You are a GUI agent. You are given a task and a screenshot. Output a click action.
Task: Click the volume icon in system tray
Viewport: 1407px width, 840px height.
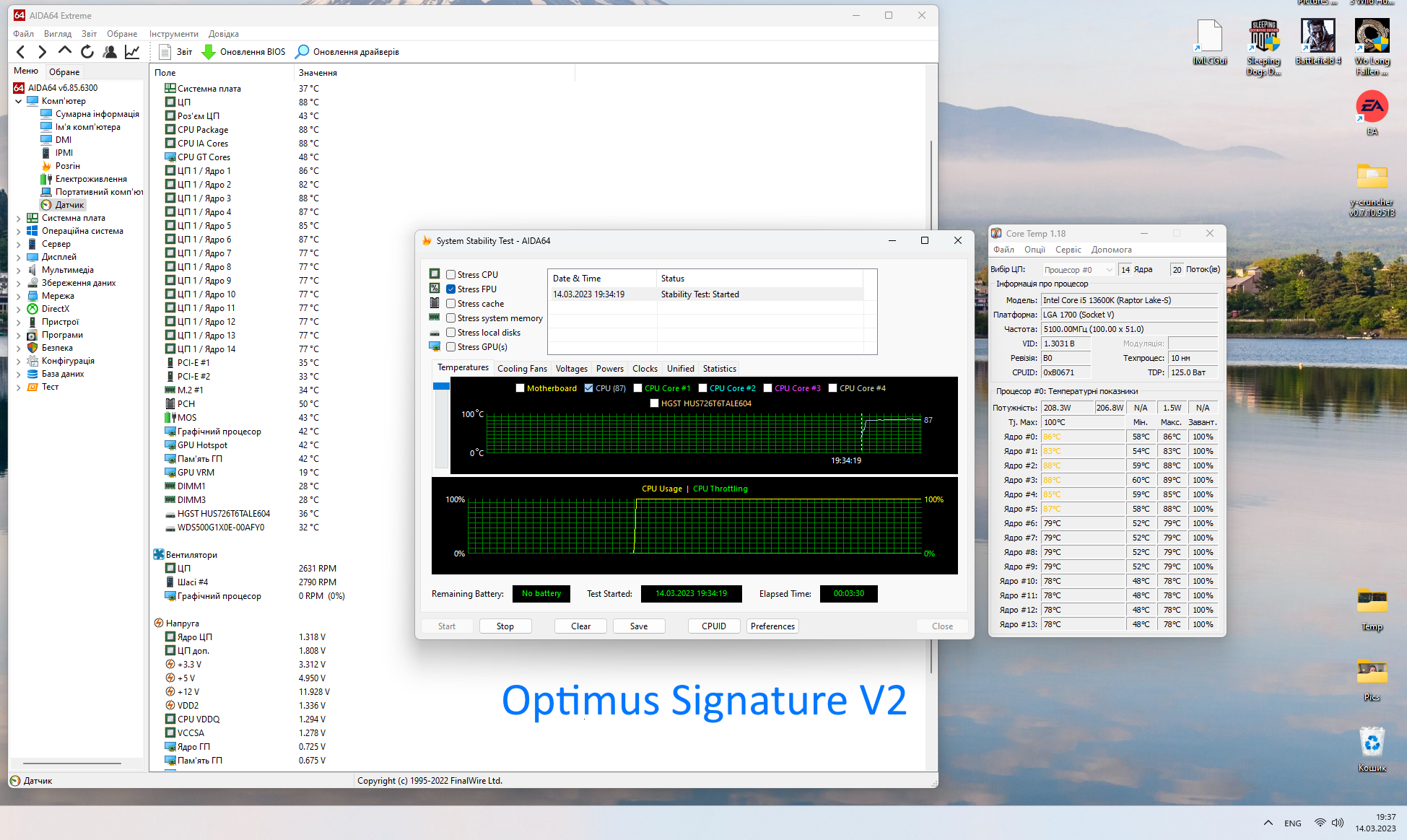pos(1338,823)
